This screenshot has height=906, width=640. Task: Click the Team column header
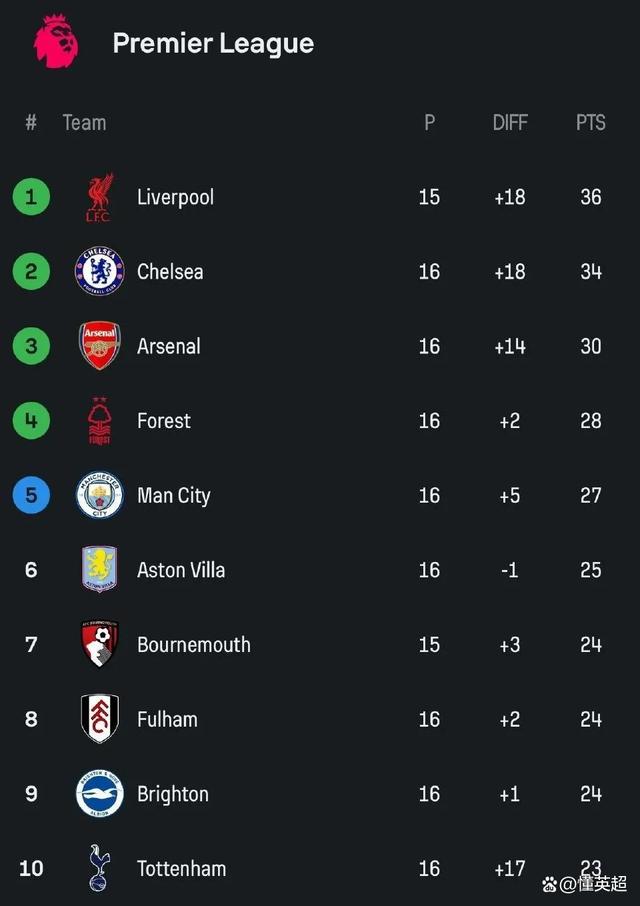coord(84,122)
